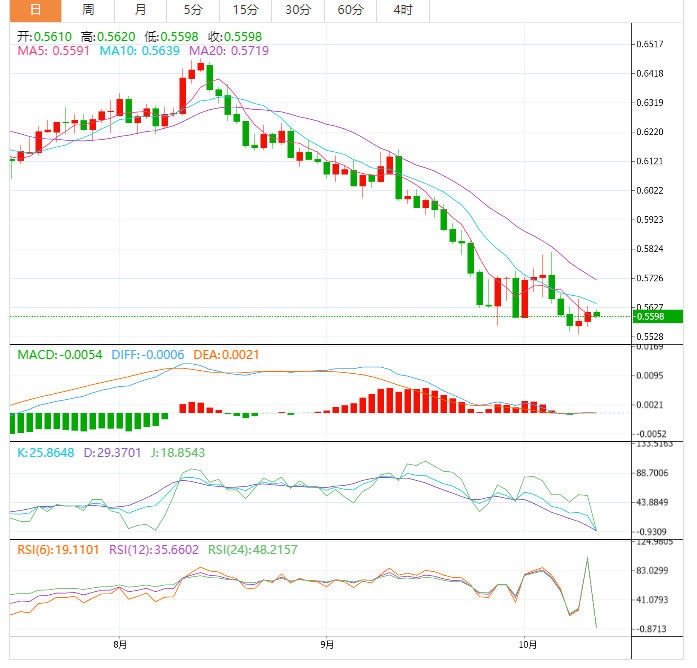
Task: Switch to the 4时 timeframe tab
Action: tap(403, 10)
